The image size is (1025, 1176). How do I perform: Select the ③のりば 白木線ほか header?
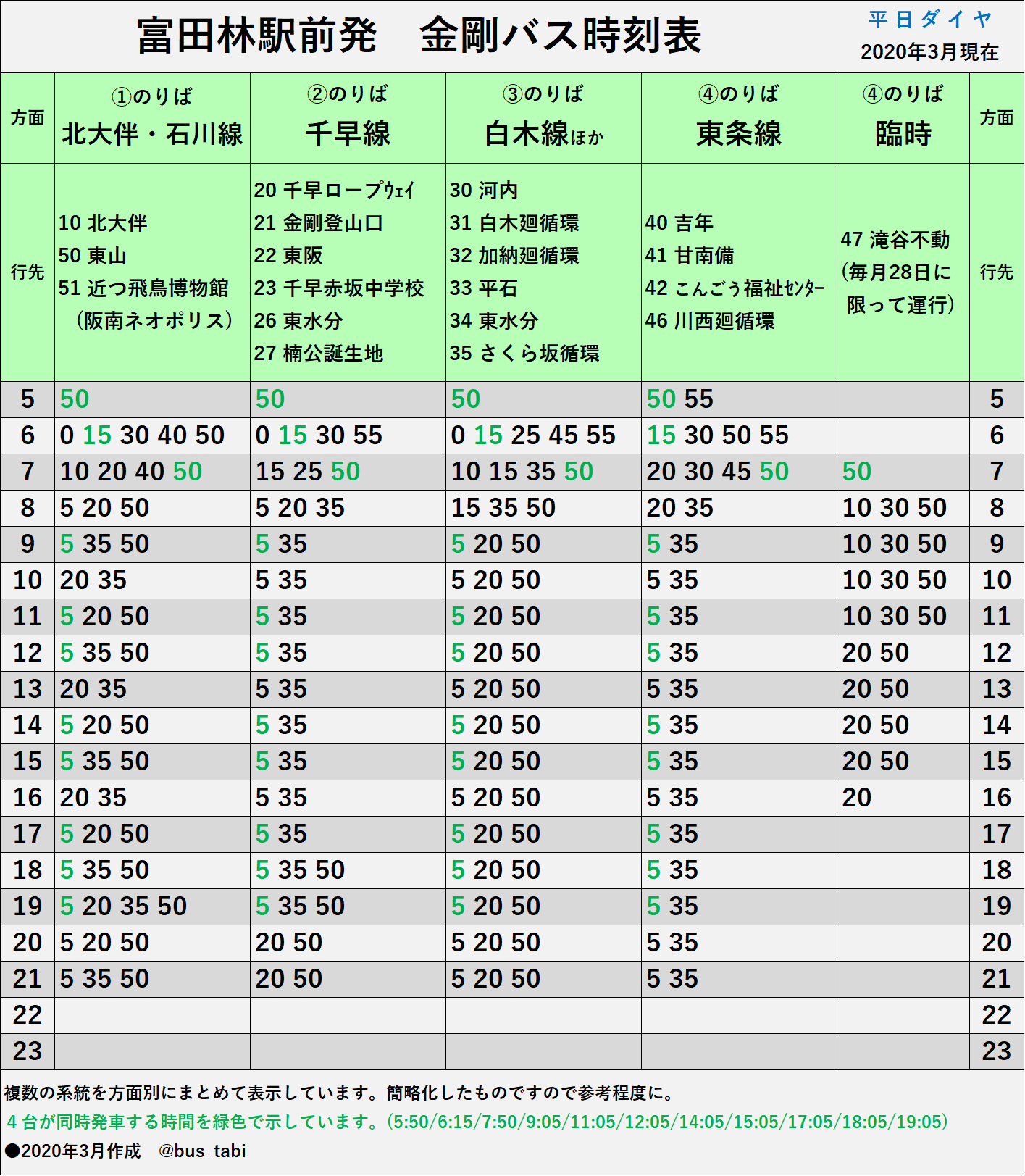tap(543, 117)
